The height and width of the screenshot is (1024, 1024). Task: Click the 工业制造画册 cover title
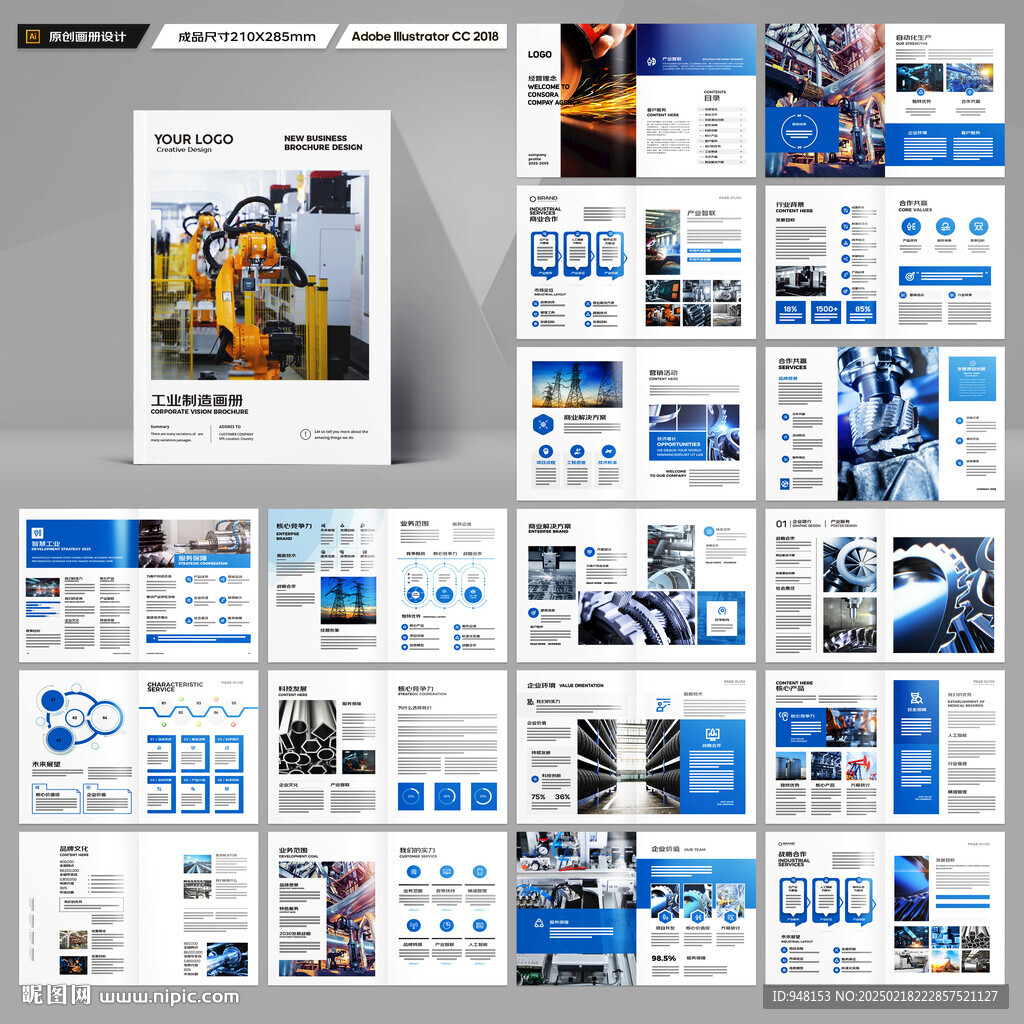[197, 400]
